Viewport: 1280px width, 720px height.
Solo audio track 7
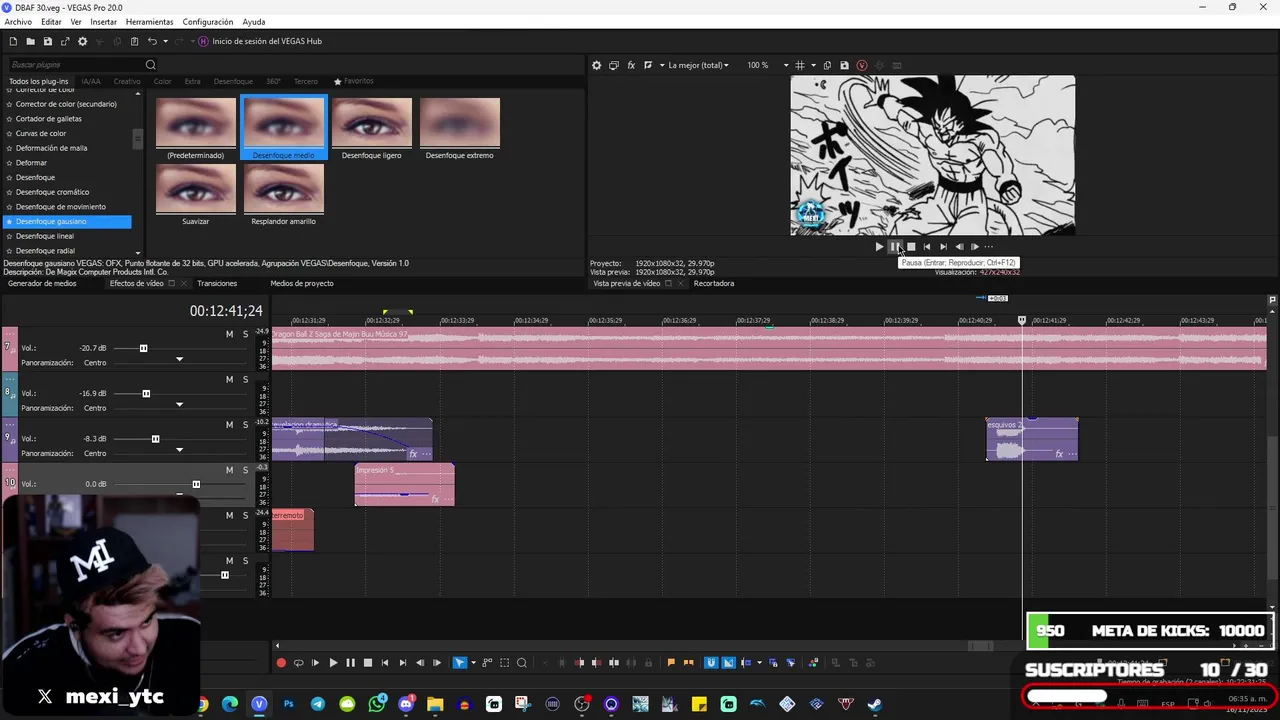pos(245,334)
